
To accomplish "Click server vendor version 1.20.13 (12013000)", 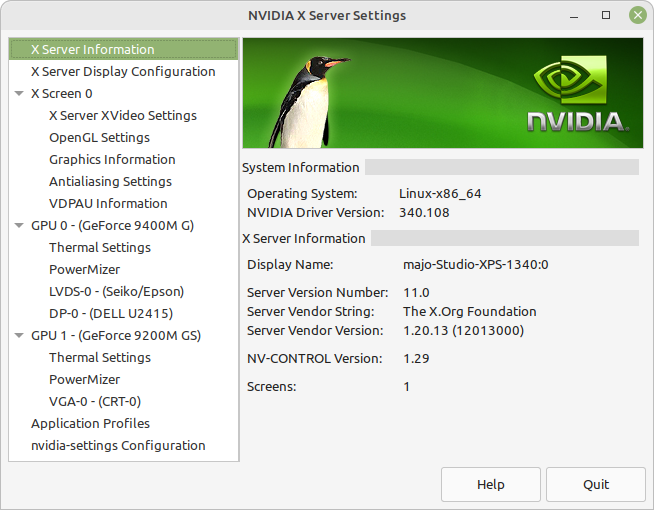I will [x=463, y=331].
